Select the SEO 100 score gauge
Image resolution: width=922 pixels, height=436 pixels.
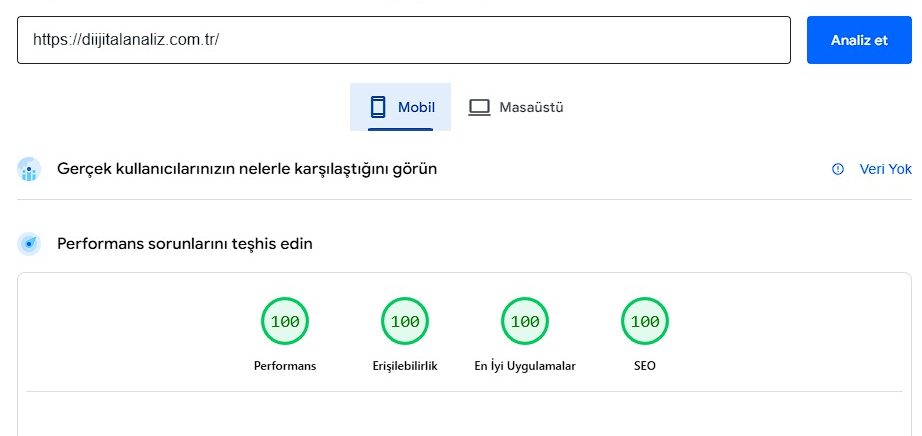(645, 321)
